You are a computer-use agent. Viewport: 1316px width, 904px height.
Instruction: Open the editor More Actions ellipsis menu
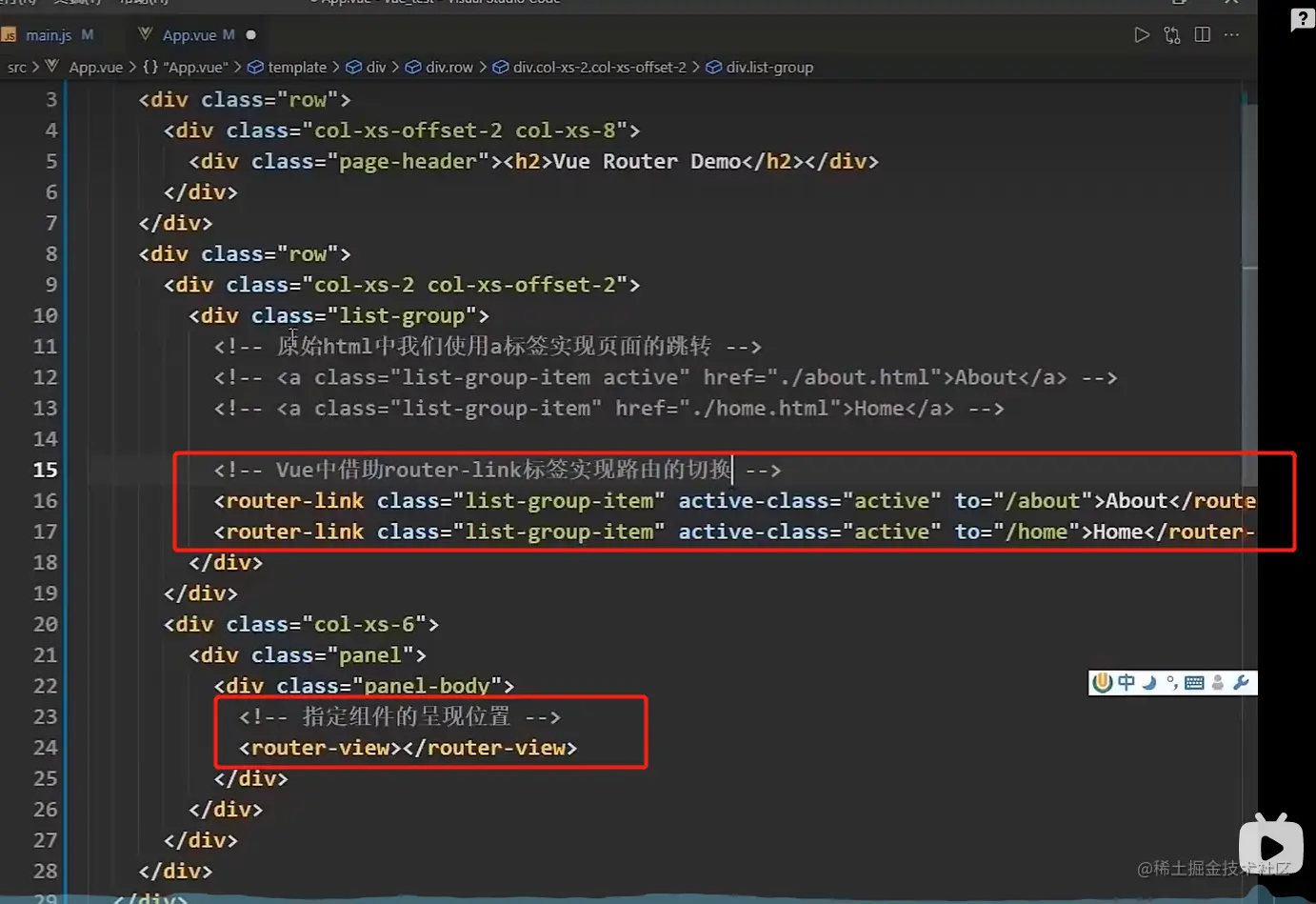[x=1232, y=35]
